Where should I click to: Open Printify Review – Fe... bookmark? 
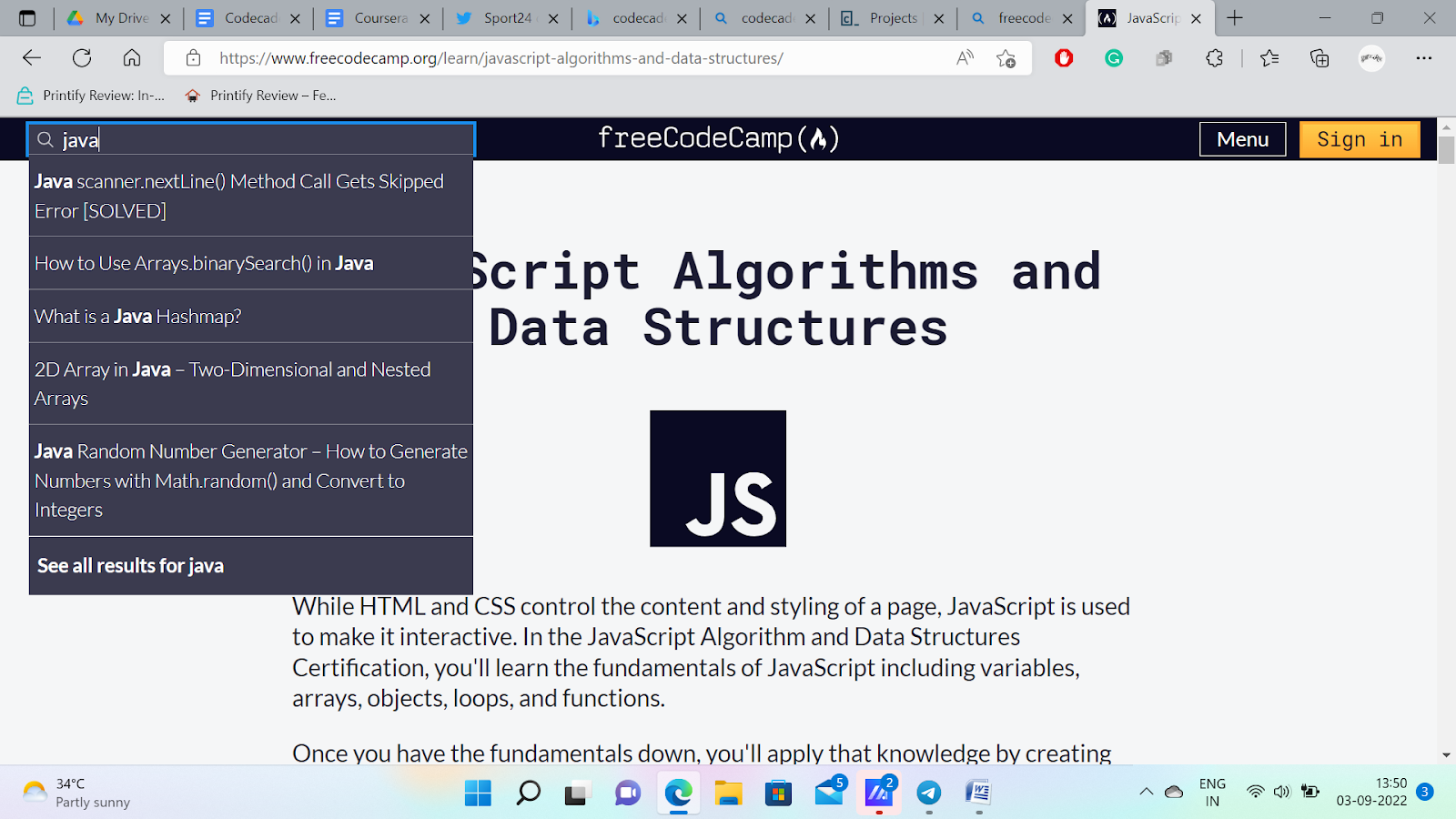(260, 96)
